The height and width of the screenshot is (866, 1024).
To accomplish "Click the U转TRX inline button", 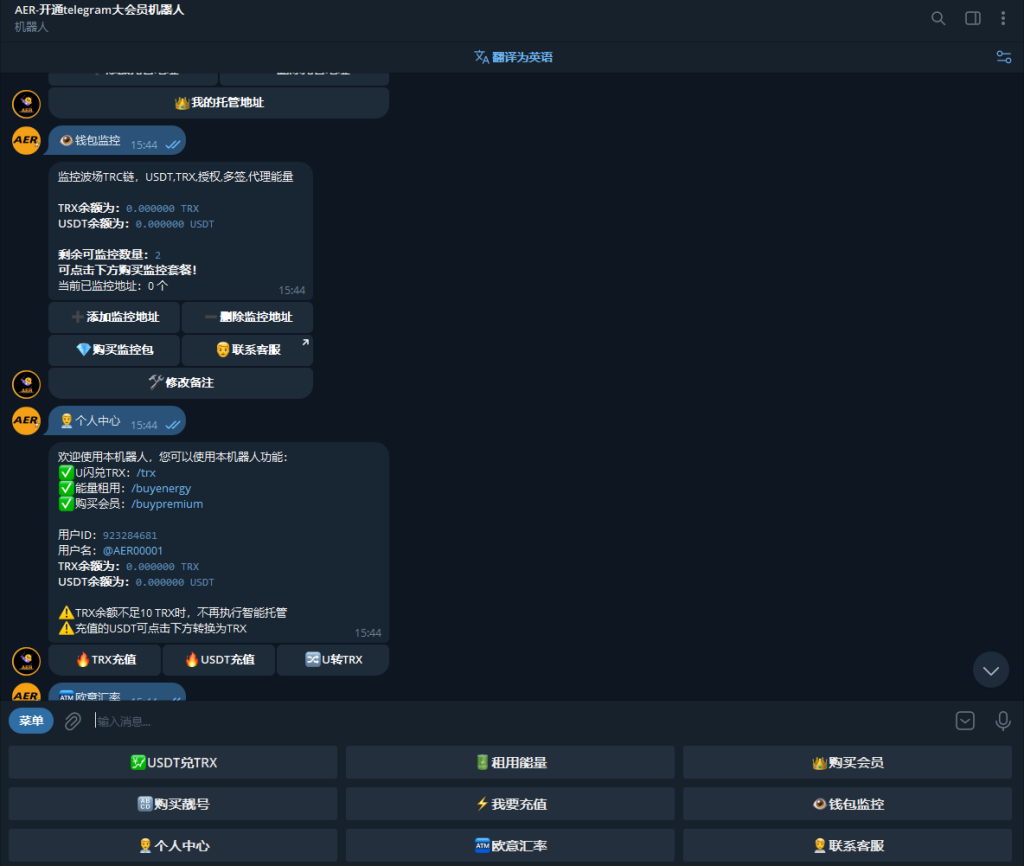I will pyautogui.click(x=331, y=659).
